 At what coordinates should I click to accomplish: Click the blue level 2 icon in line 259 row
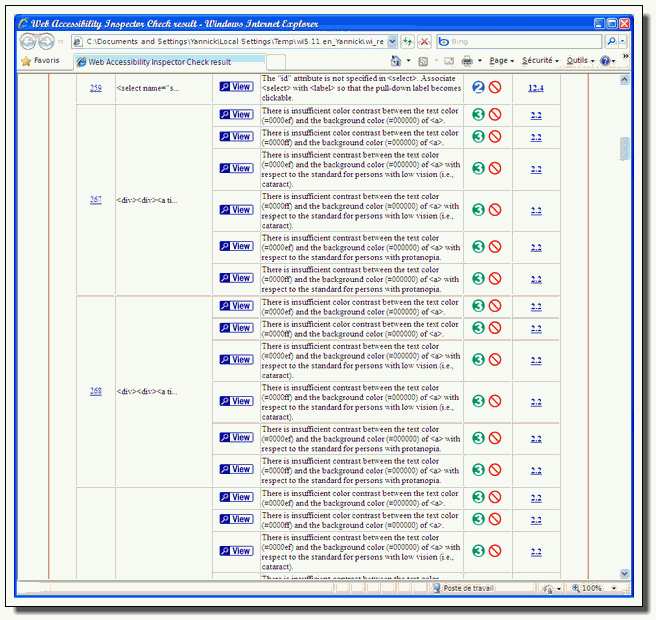click(x=478, y=87)
